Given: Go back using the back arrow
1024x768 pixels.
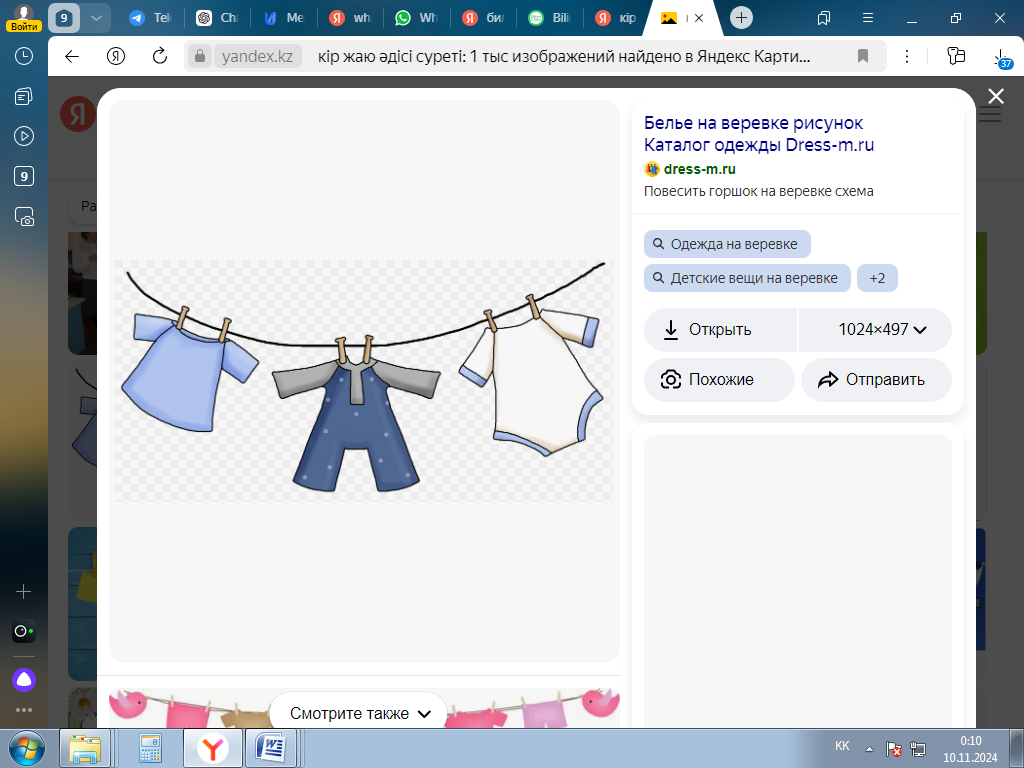Looking at the screenshot, I should click(x=72, y=56).
